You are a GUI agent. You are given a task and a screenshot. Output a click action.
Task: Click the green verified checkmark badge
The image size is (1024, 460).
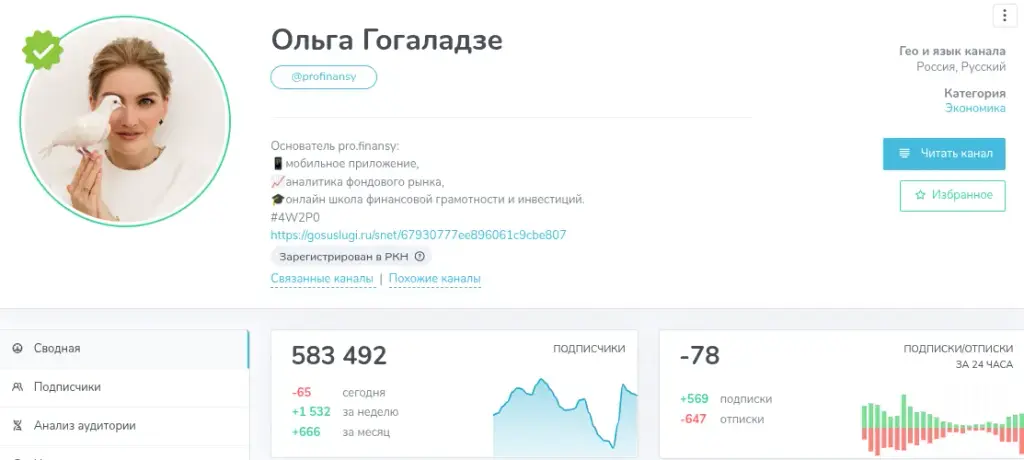pos(42,50)
